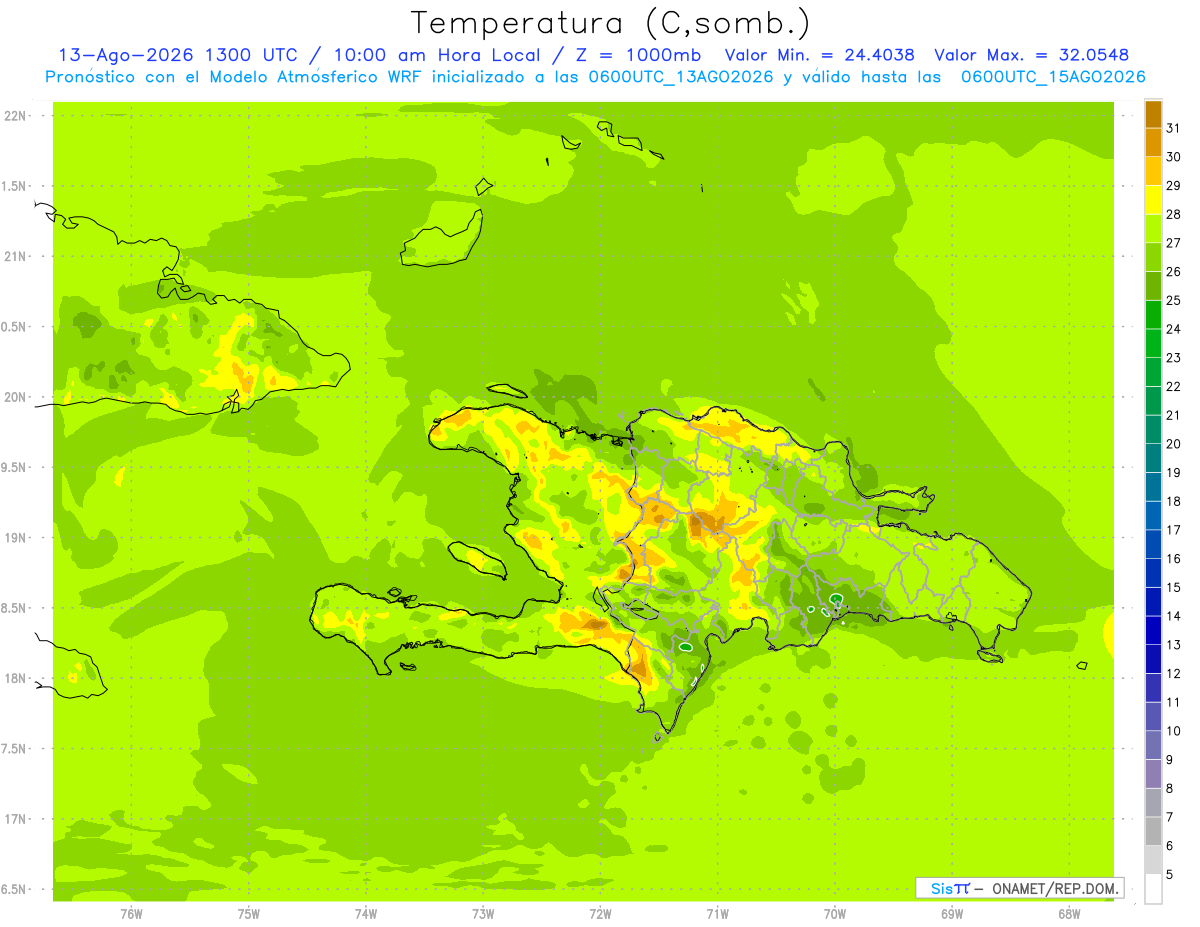
Task: Pick the gold swatch between colorbar labels 29 and 30
Action: point(1153,171)
